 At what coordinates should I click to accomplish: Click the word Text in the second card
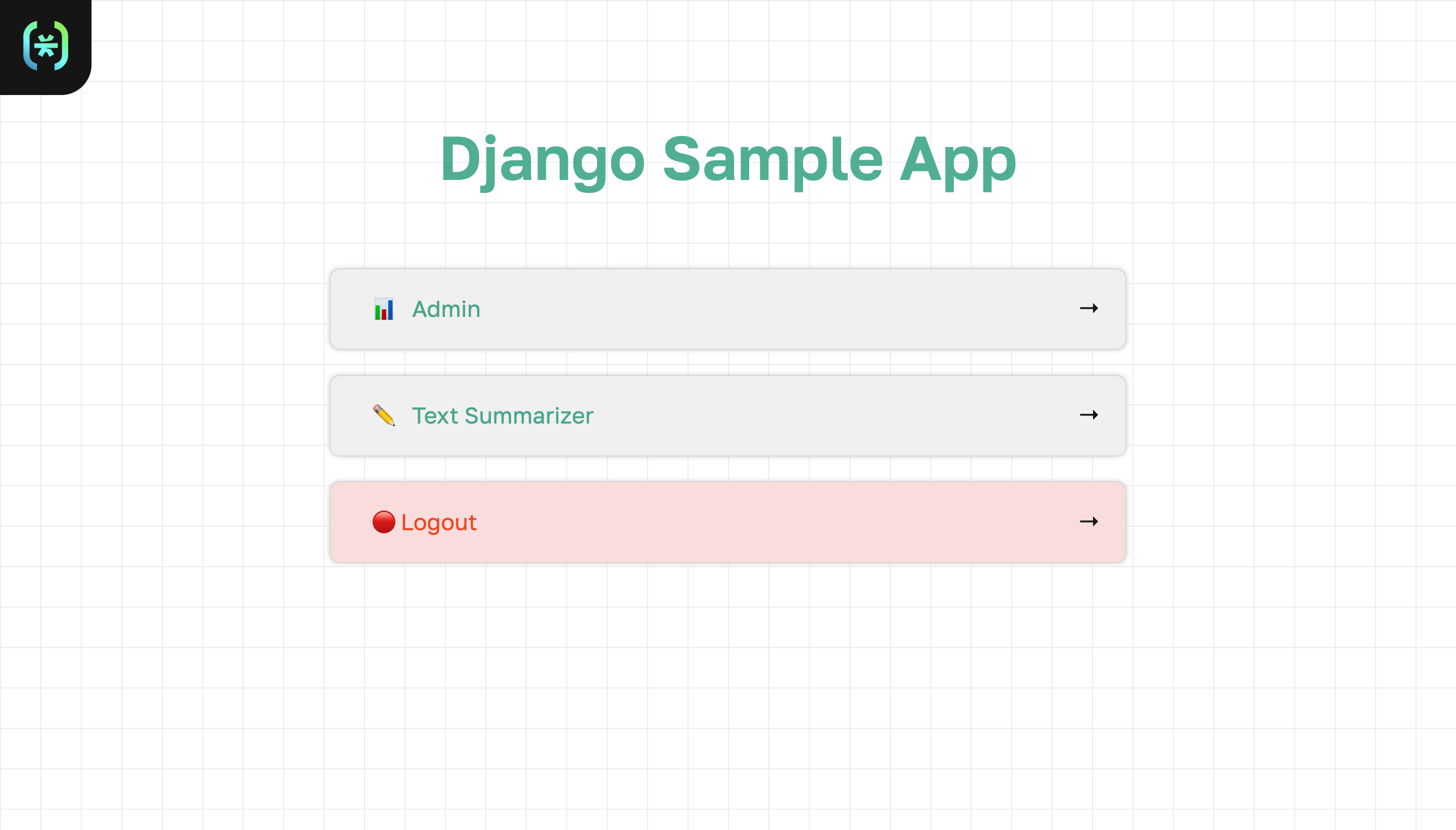[x=435, y=416]
